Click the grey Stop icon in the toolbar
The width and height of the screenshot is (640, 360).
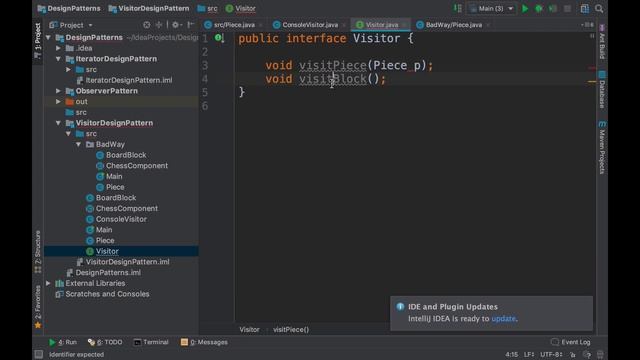pyautogui.click(x=567, y=9)
